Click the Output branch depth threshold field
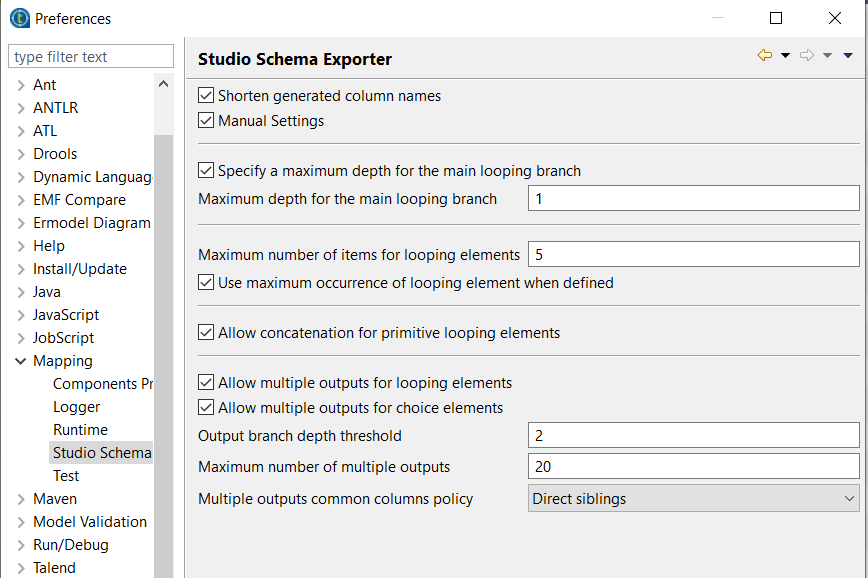The height and width of the screenshot is (578, 868). tap(693, 435)
